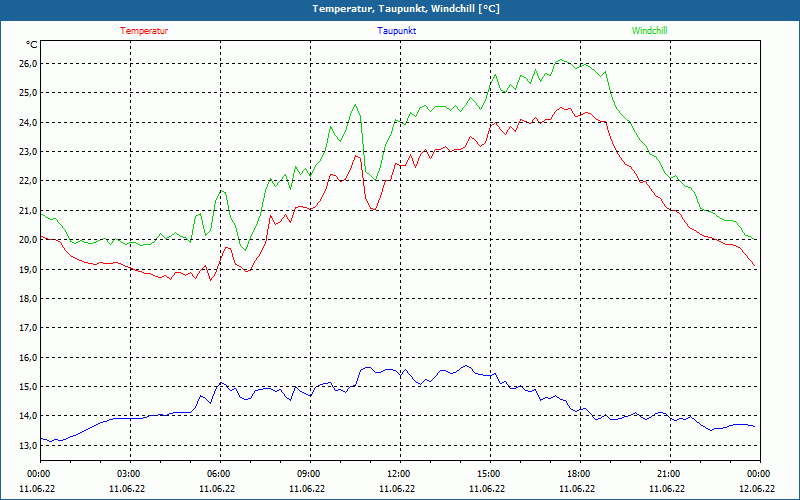Image resolution: width=800 pixels, height=500 pixels.
Task: Select the red Temperatur legend label
Action: pyautogui.click(x=144, y=31)
